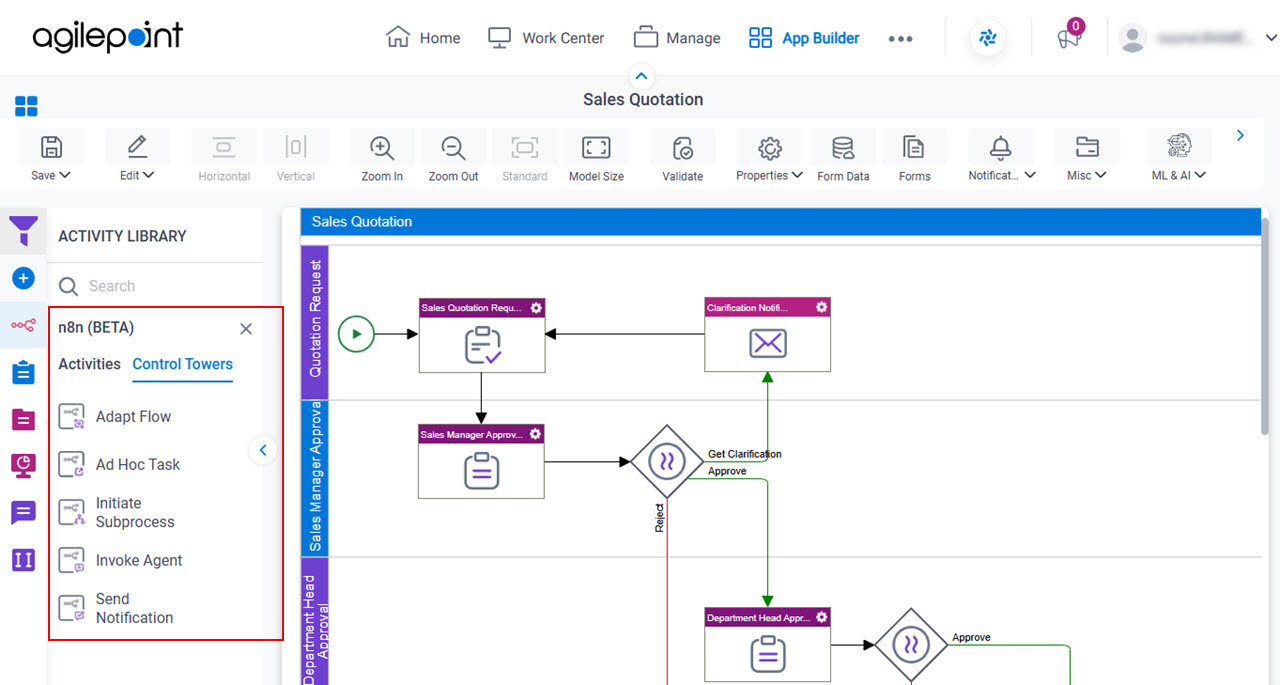The height and width of the screenshot is (685, 1280).
Task: Show more toolbar items with right chevron
Action: point(1241,135)
